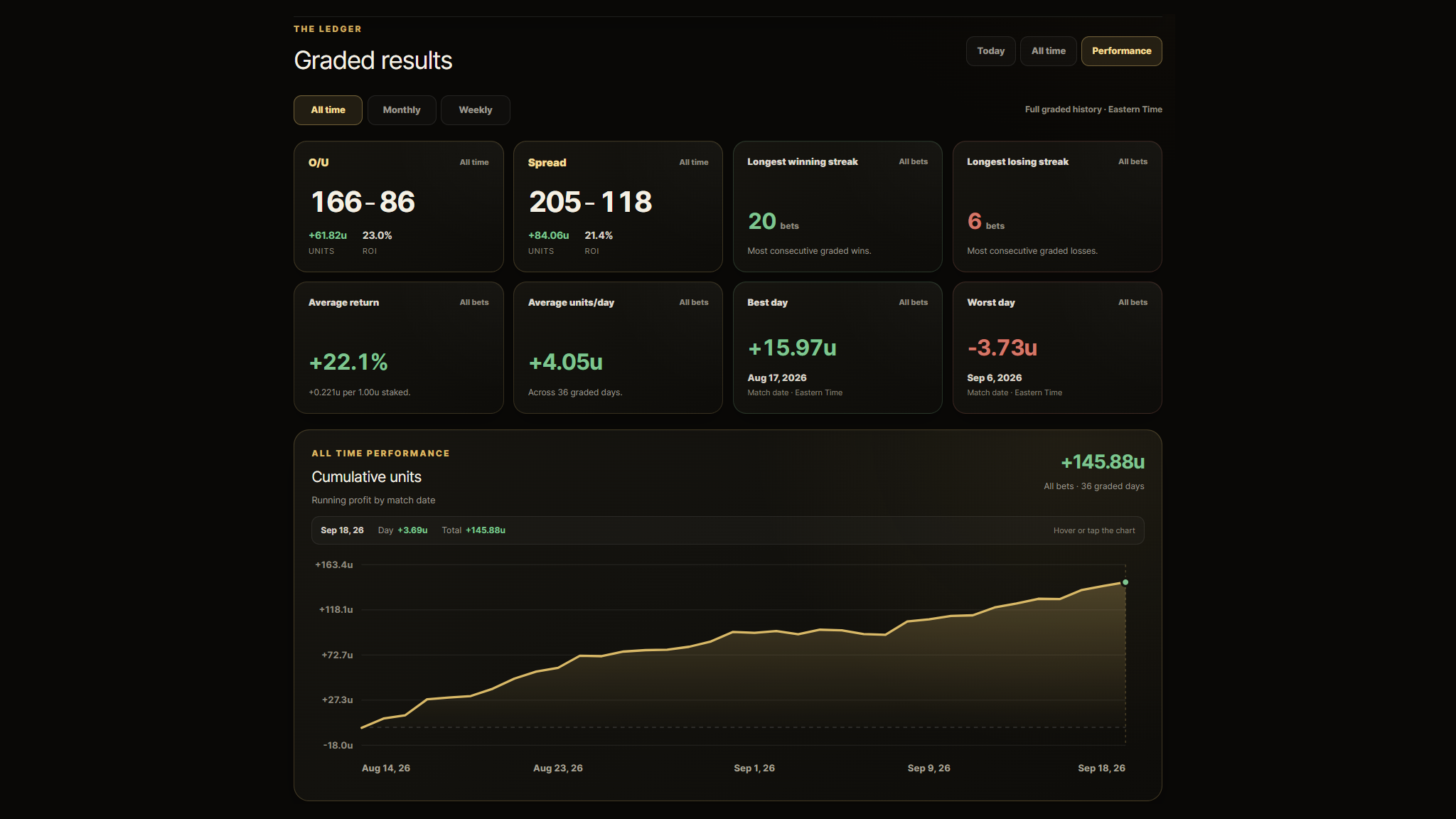The image size is (1456, 819).
Task: Switch to the top All time view button
Action: tap(1048, 51)
